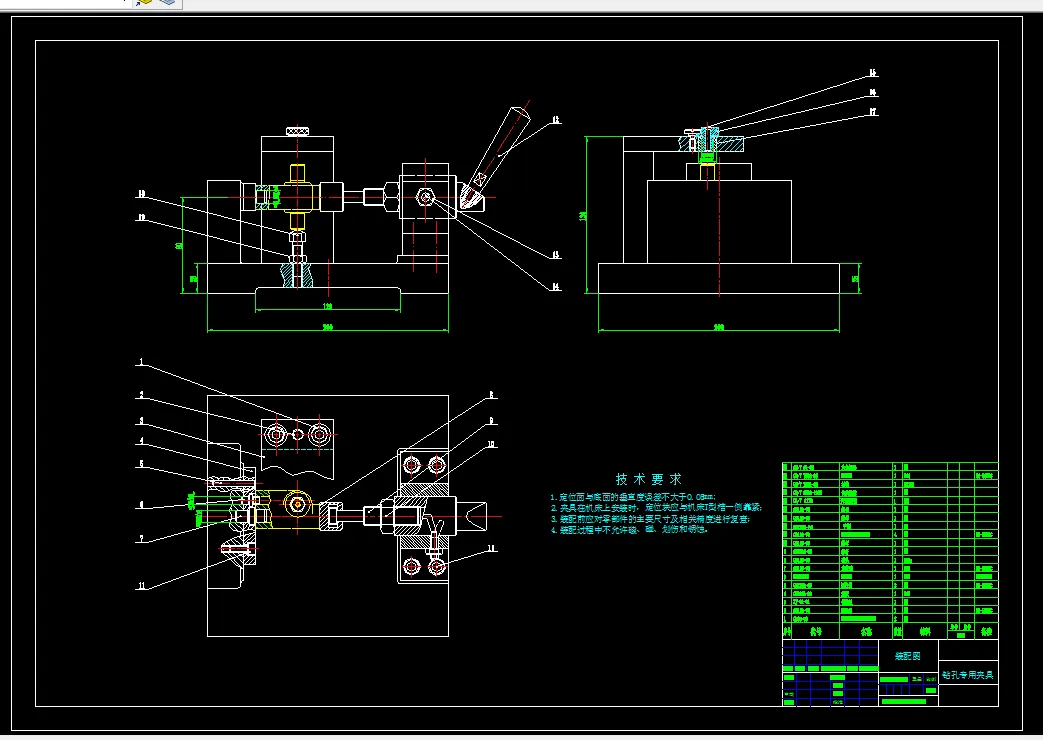
Task: Click the tilted drill bit in front view
Action: [497, 158]
